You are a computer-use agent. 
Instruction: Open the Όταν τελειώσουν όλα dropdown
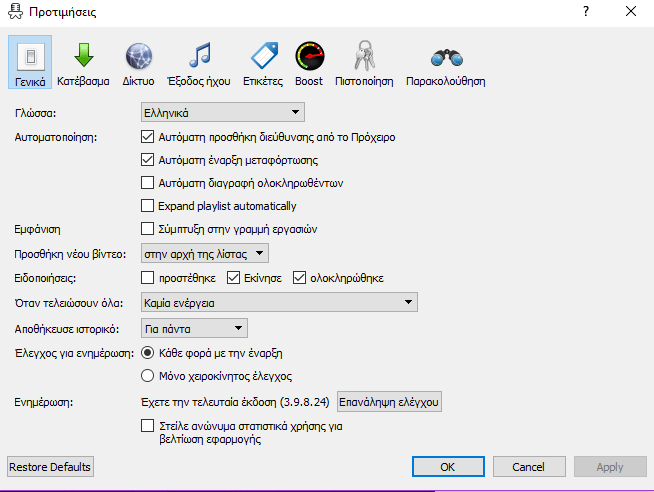coord(279,302)
